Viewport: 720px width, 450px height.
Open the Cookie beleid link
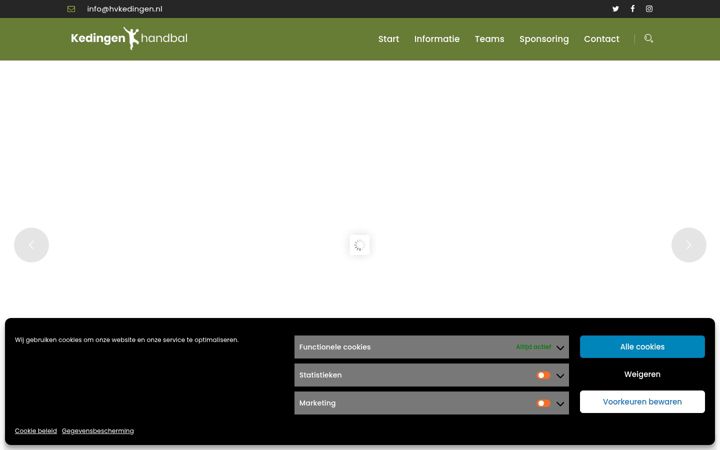(x=36, y=431)
